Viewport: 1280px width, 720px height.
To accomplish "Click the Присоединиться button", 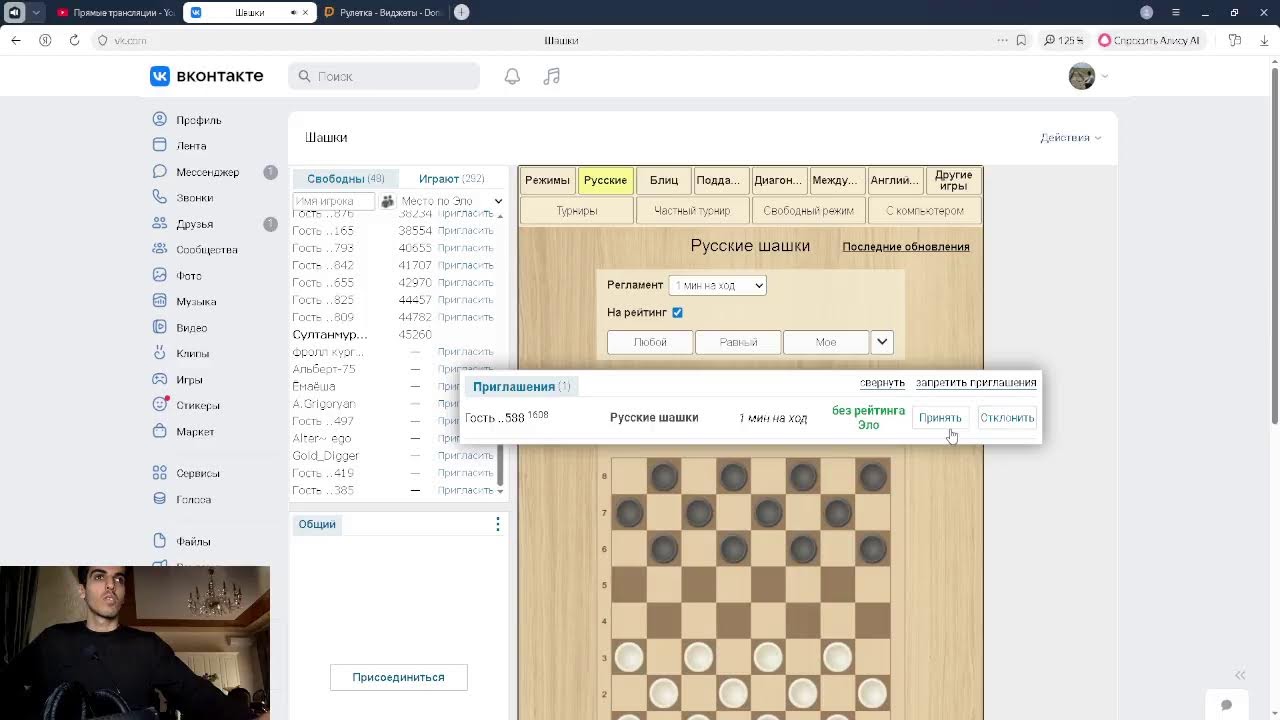I will 398,677.
